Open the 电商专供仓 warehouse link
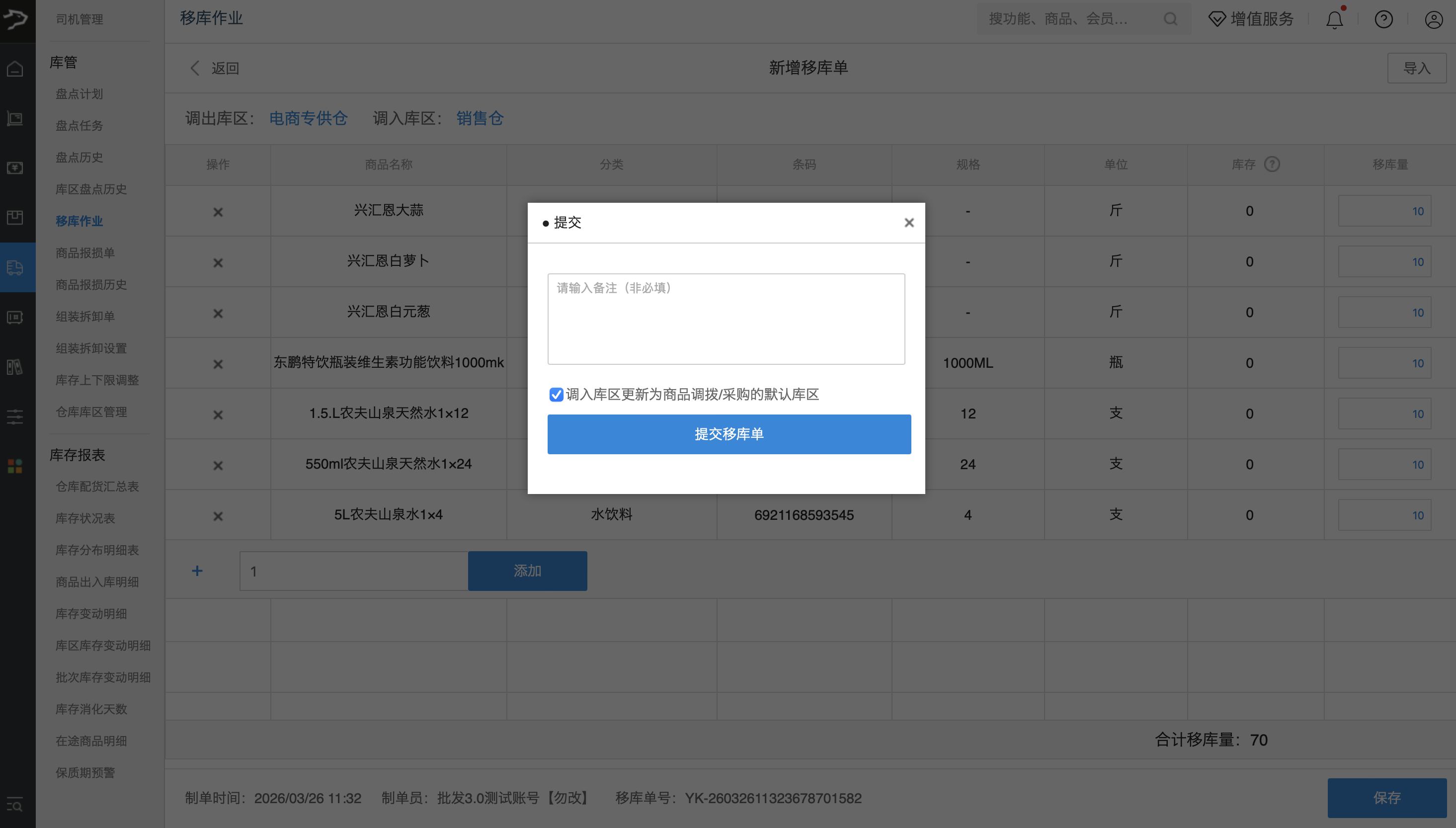Image resolution: width=1456 pixels, height=828 pixels. coord(309,118)
